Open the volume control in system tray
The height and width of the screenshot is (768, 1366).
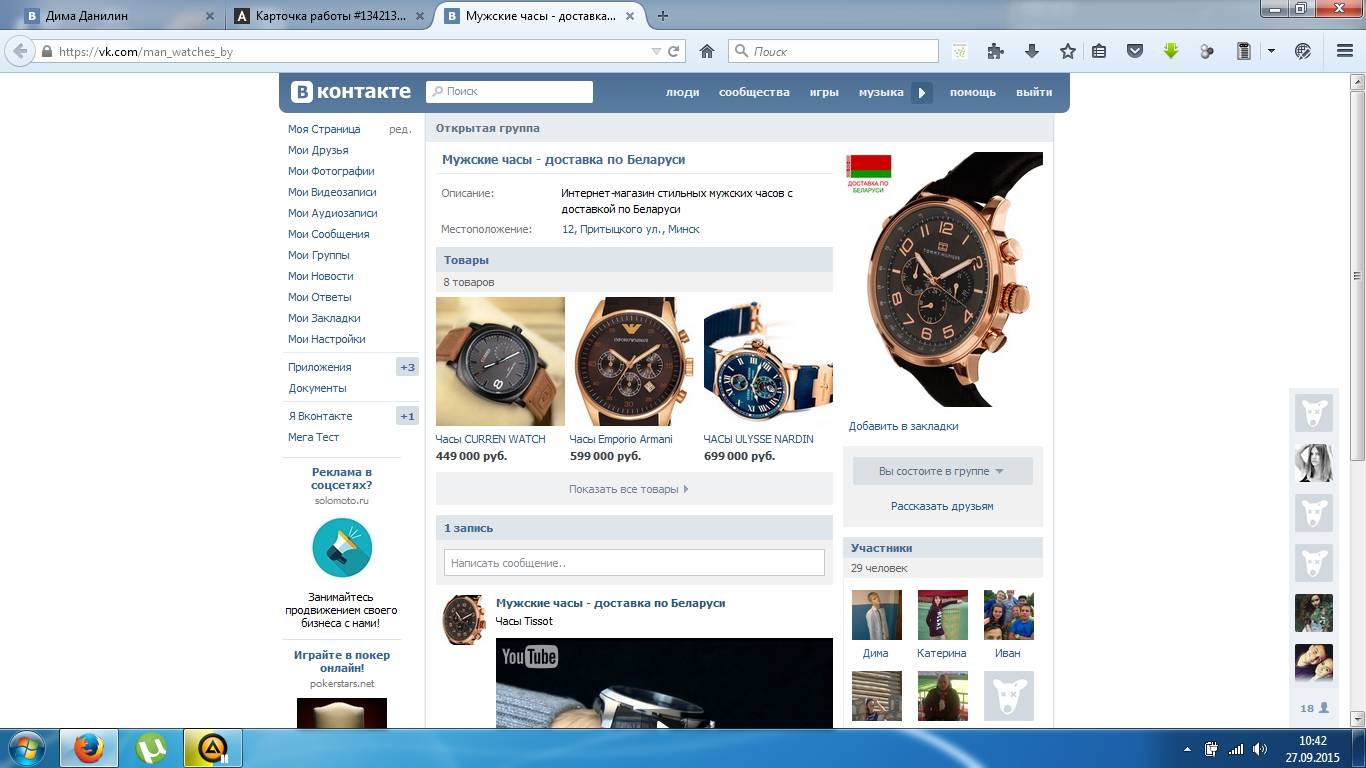pyautogui.click(x=1261, y=749)
